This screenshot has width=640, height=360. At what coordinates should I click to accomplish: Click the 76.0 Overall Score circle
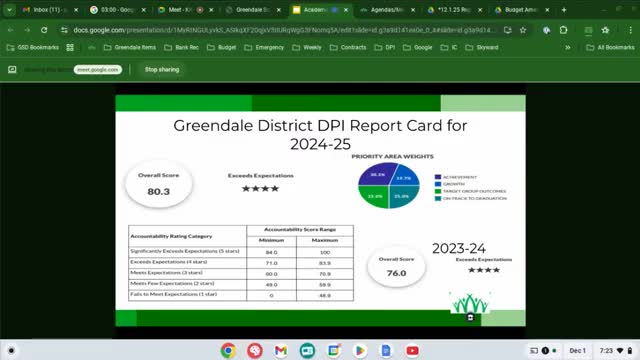point(396,267)
